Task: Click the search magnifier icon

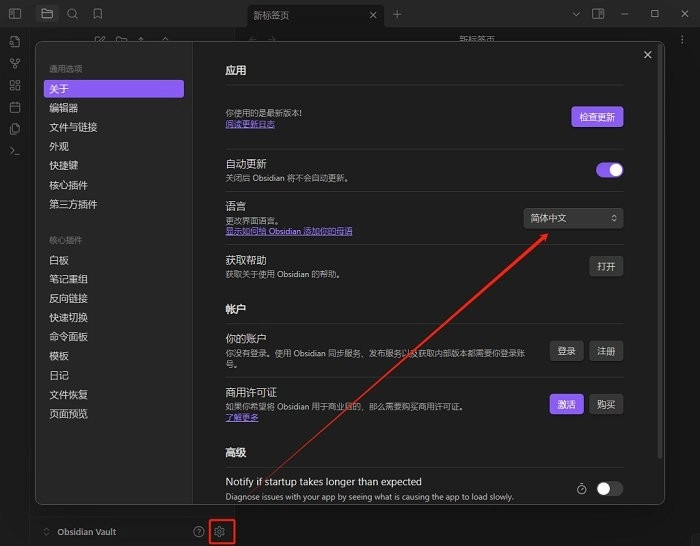Action: click(72, 14)
